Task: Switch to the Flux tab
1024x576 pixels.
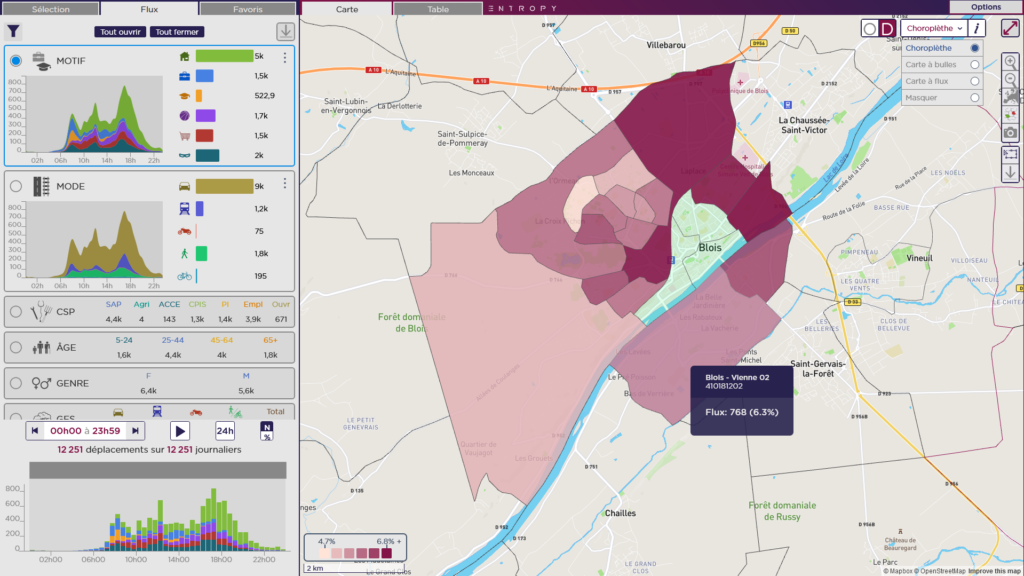Action: [x=149, y=8]
